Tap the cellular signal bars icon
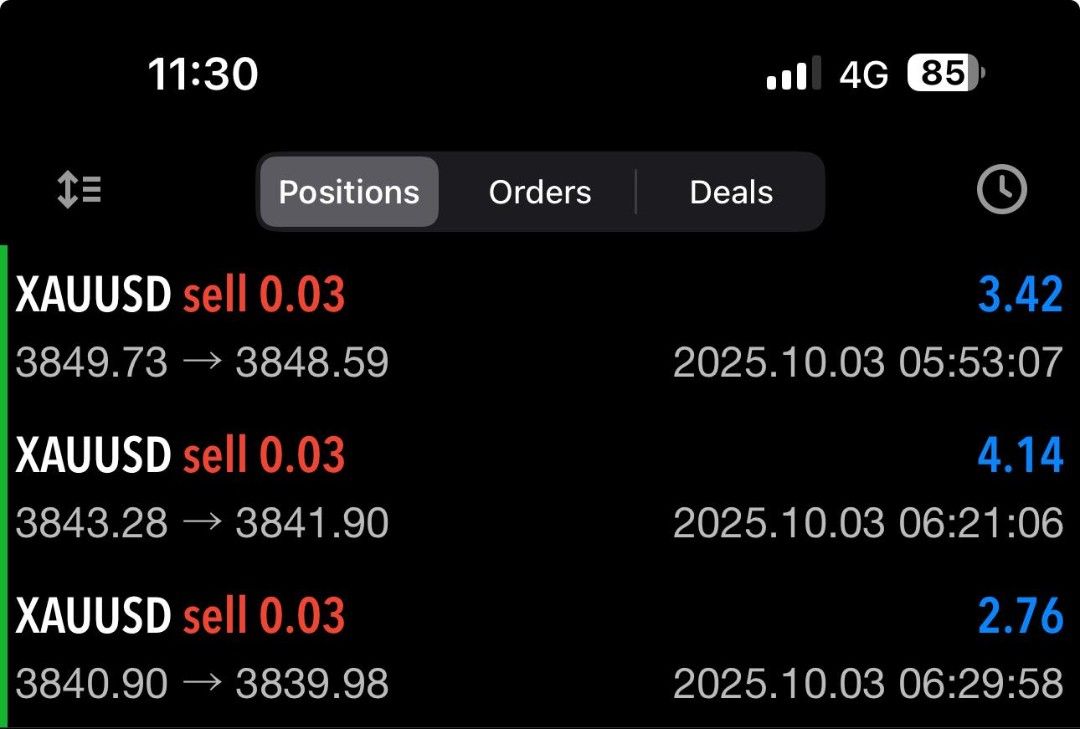 click(x=788, y=73)
